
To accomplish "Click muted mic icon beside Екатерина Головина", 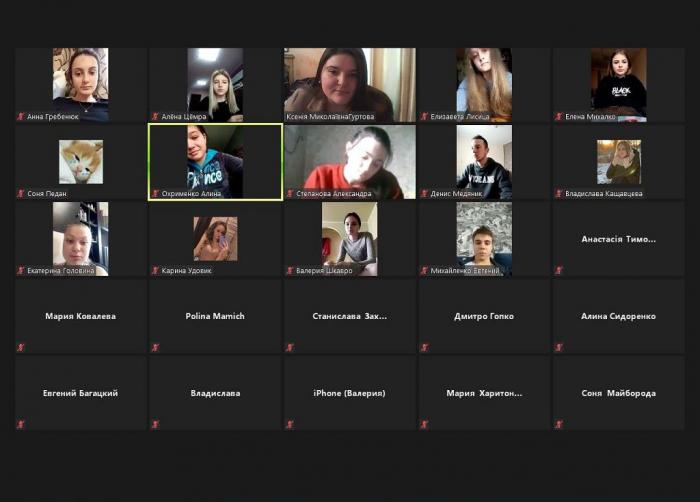I will [x=21, y=270].
